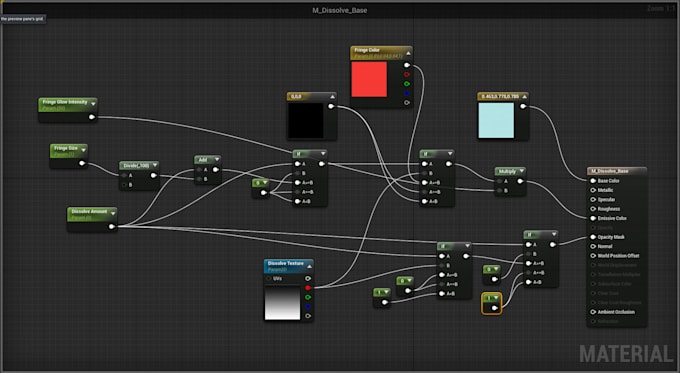Collapse the light-blue constant's preview arrow

(x=524, y=96)
